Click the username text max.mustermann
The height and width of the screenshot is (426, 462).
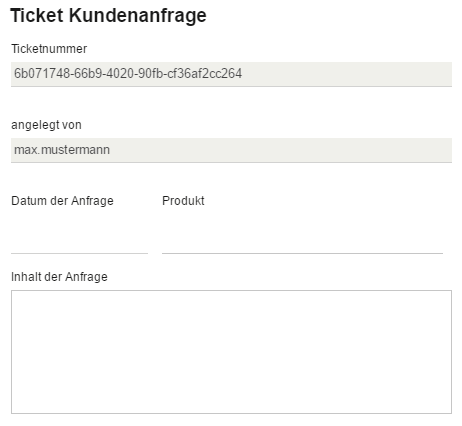tap(62, 150)
